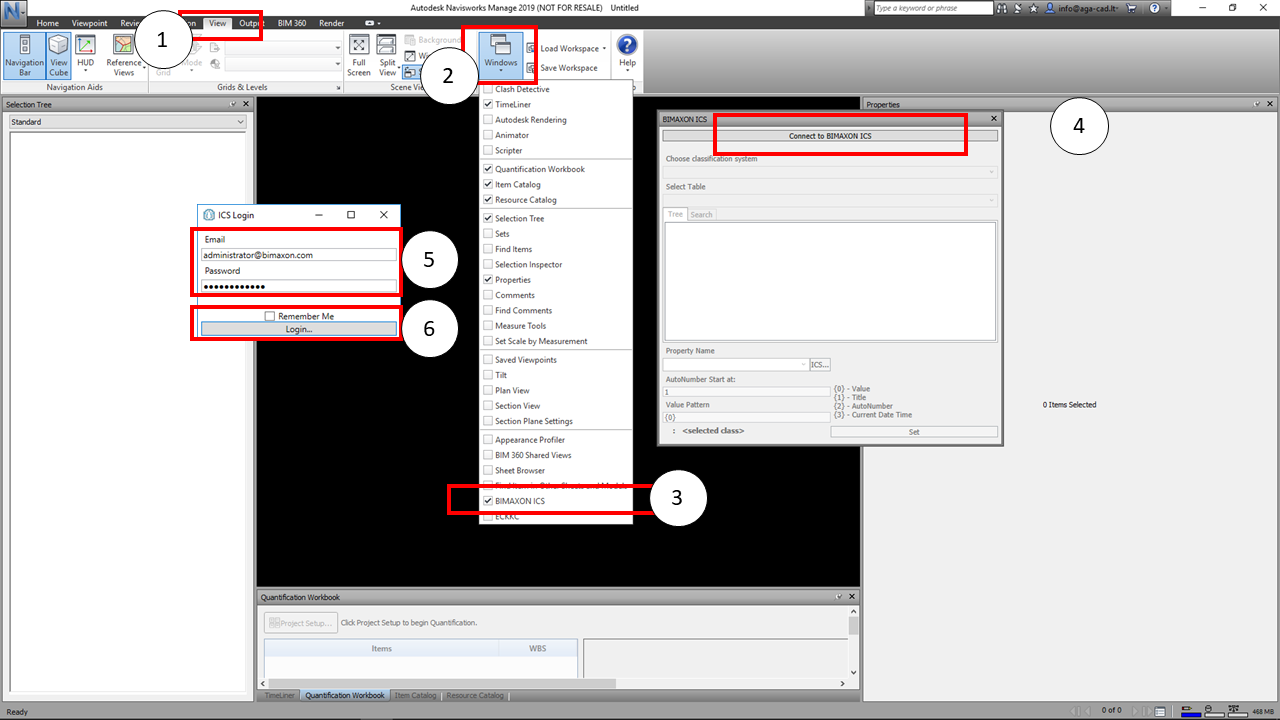Switch to the TimeLiner bottom tab
1280x720 pixels.
[x=280, y=695]
